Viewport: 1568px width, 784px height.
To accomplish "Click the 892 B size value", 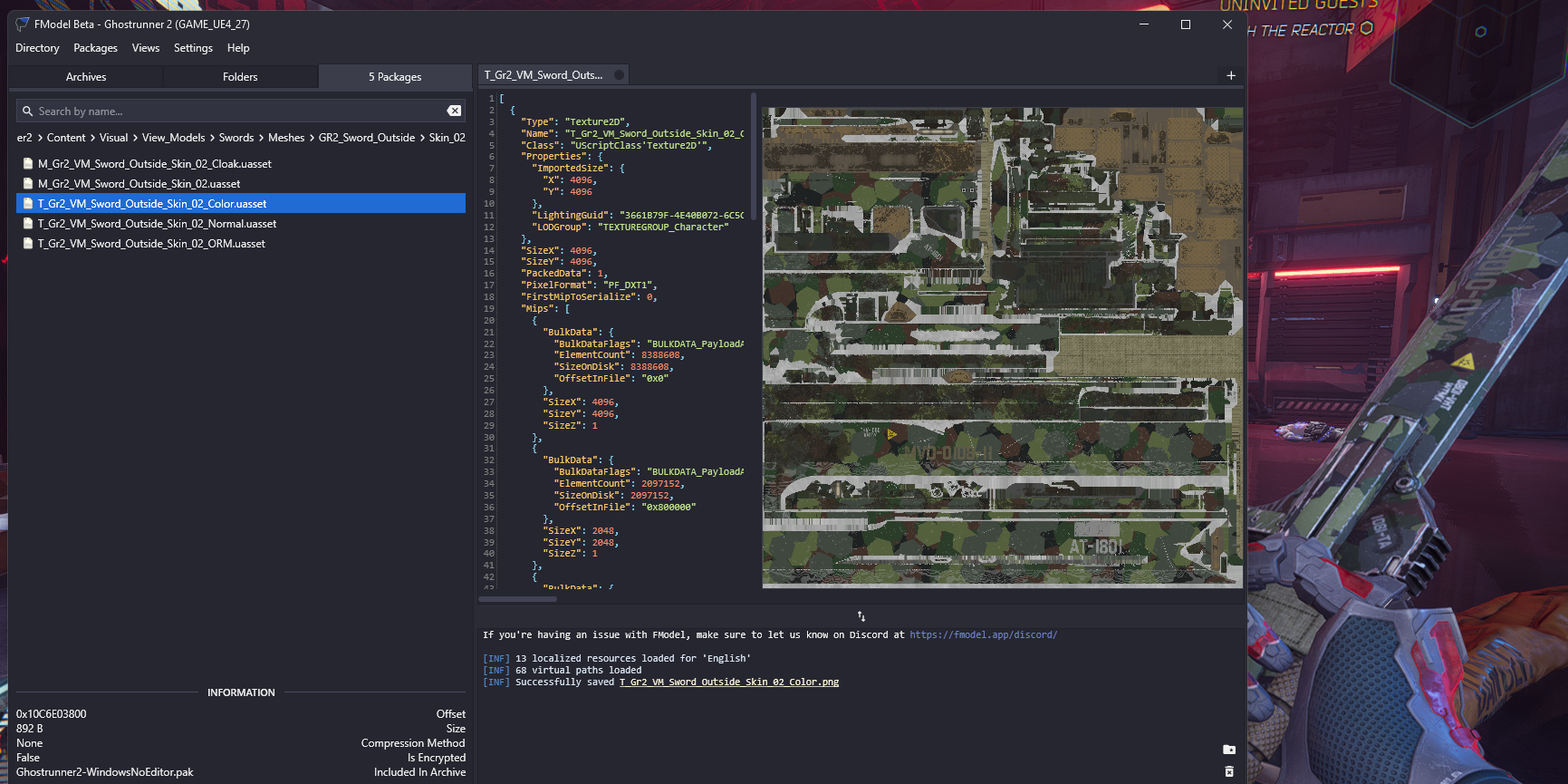I will [30, 729].
